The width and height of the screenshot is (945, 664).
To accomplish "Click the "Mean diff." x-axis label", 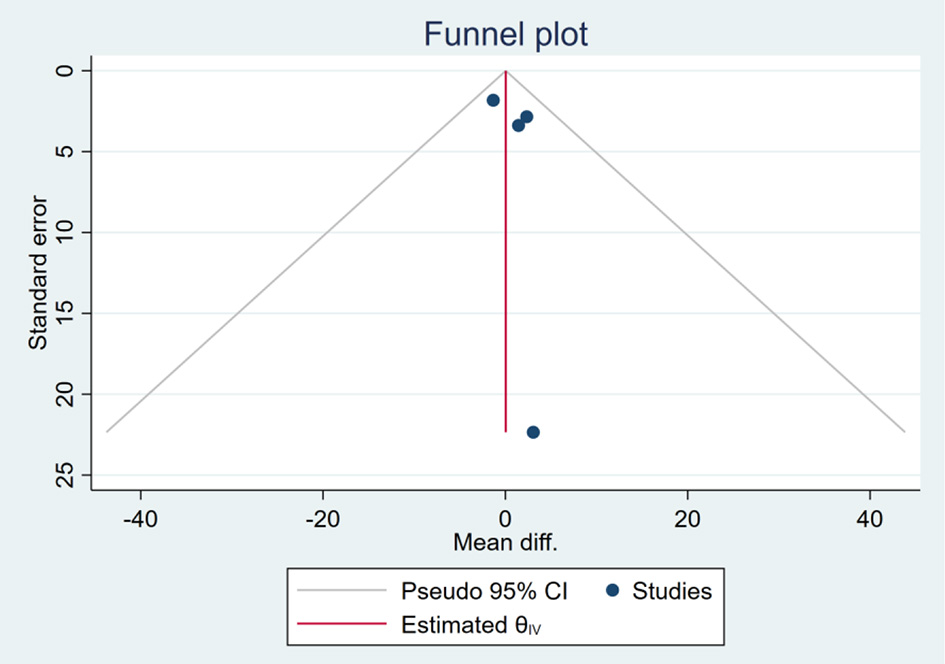I will pos(505,543).
